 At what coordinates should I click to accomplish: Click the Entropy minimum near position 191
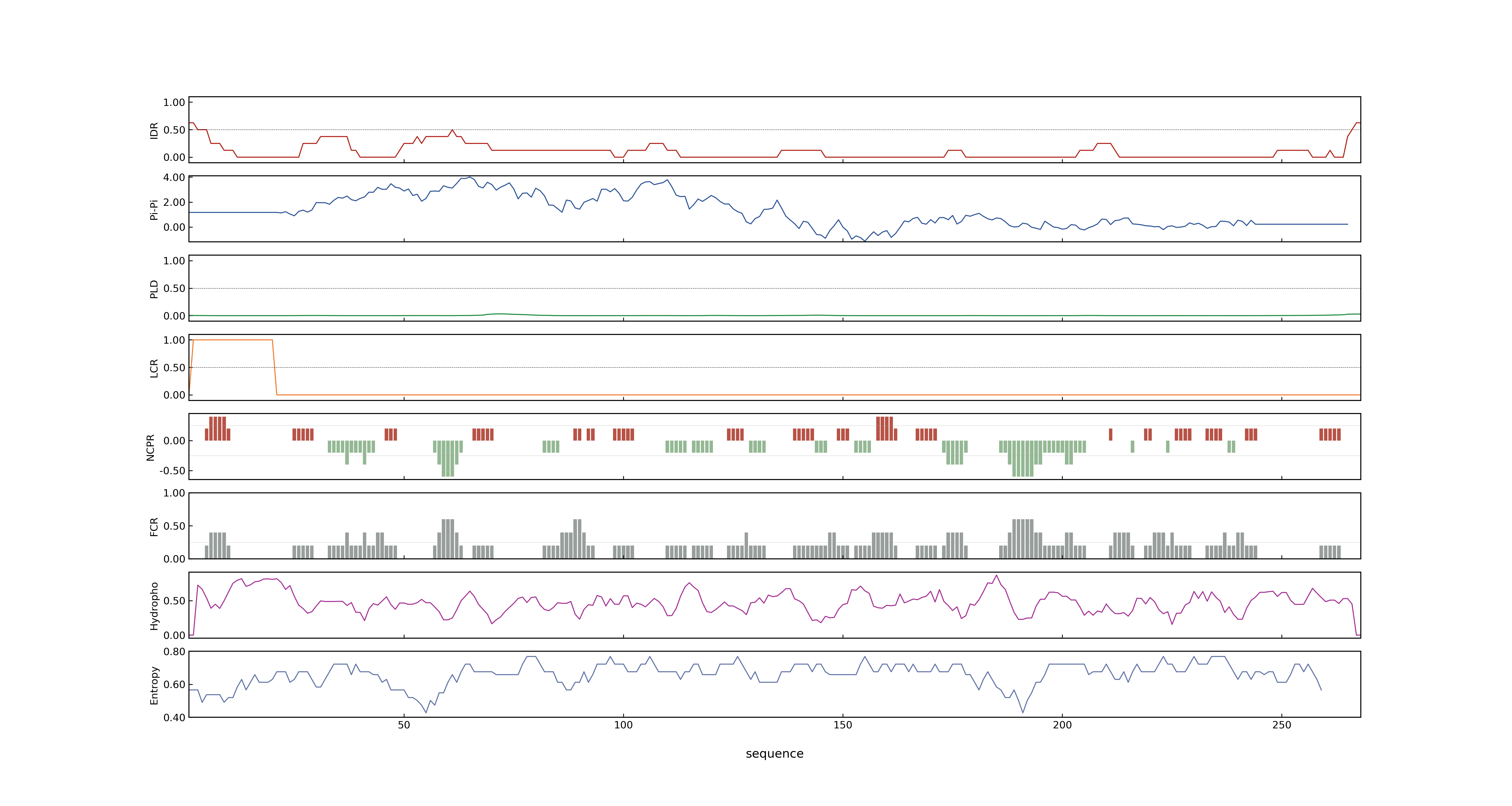[1023, 712]
